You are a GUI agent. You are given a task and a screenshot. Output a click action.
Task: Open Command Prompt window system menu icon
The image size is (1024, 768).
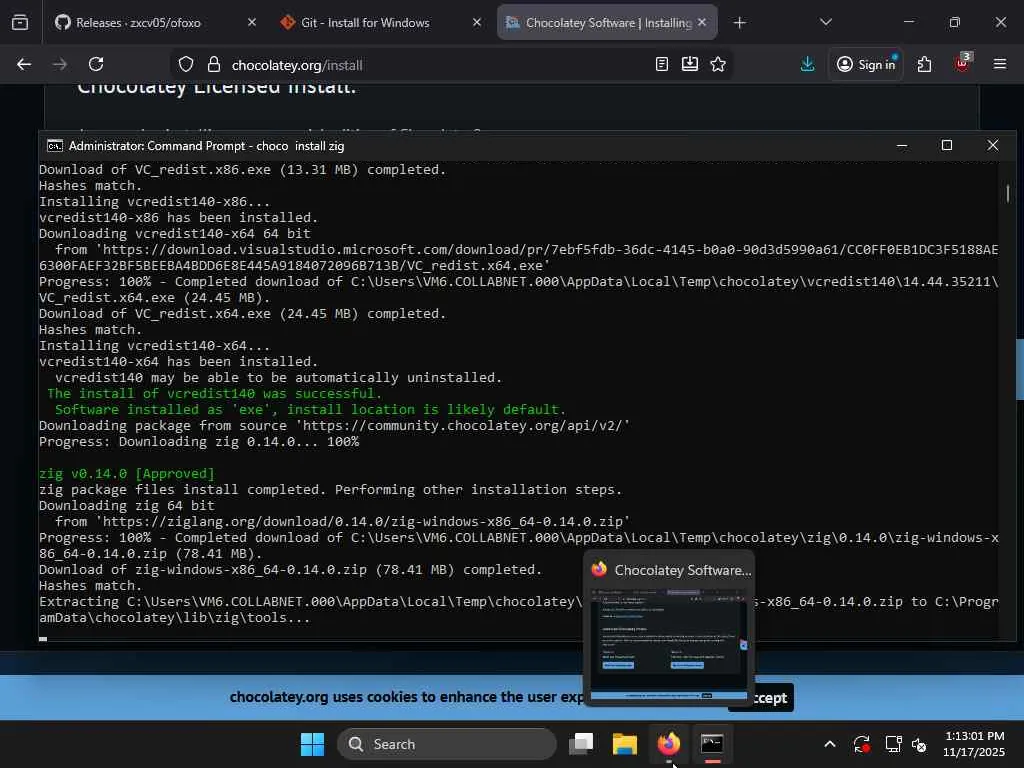pyautogui.click(x=55, y=146)
